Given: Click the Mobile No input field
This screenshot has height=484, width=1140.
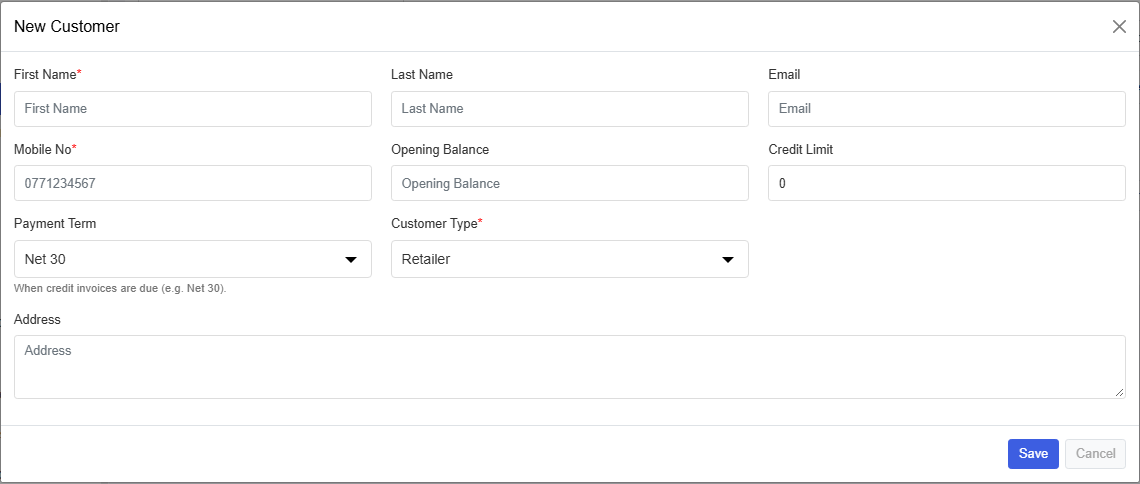Looking at the screenshot, I should pos(193,183).
